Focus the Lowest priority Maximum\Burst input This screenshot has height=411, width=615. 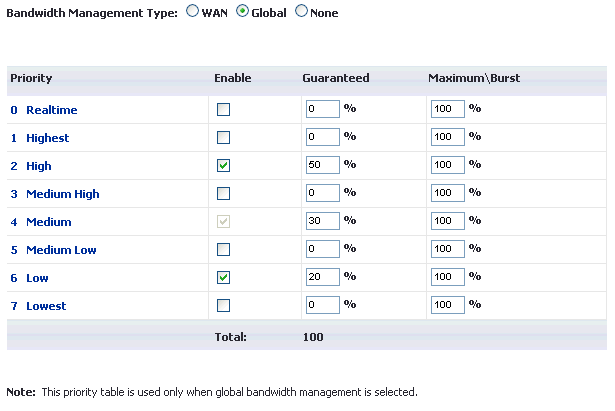pyautogui.click(x=447, y=305)
